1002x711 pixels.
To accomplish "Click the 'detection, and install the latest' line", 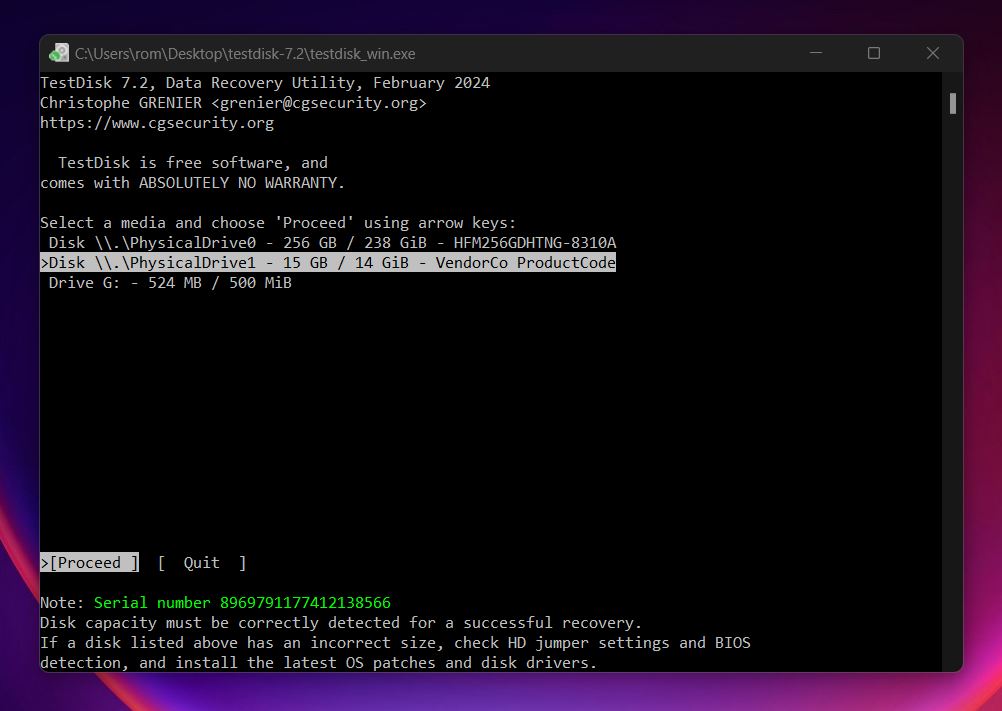I will tap(319, 662).
